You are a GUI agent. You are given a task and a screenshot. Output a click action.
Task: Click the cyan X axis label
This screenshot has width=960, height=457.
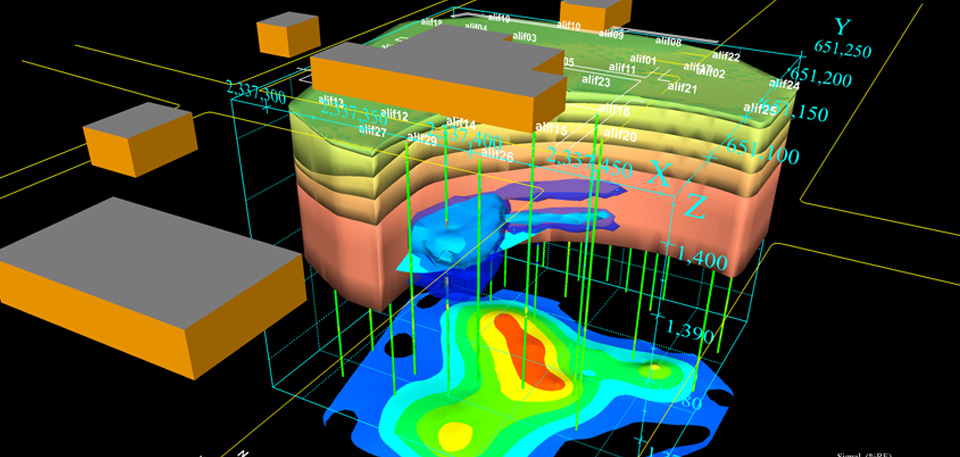(x=661, y=174)
